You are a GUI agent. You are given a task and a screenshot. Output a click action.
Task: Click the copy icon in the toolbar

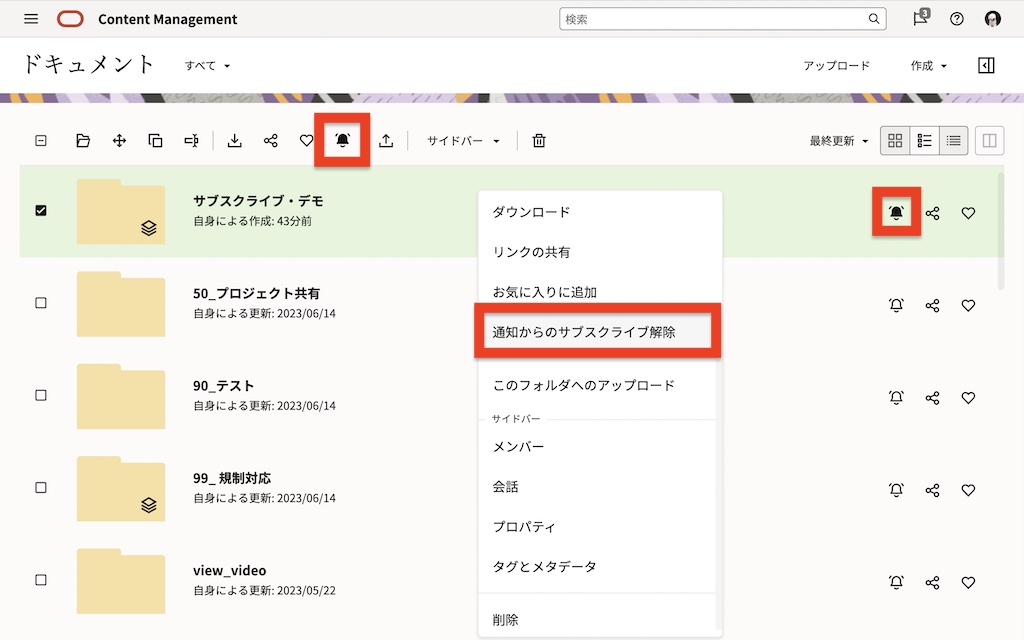tap(155, 141)
